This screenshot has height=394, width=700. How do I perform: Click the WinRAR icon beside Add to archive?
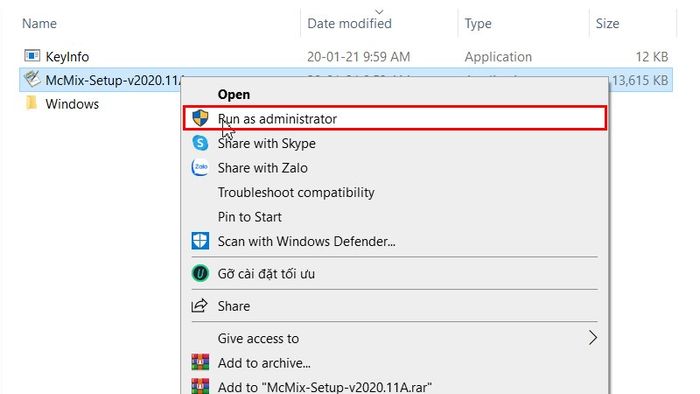(x=200, y=362)
